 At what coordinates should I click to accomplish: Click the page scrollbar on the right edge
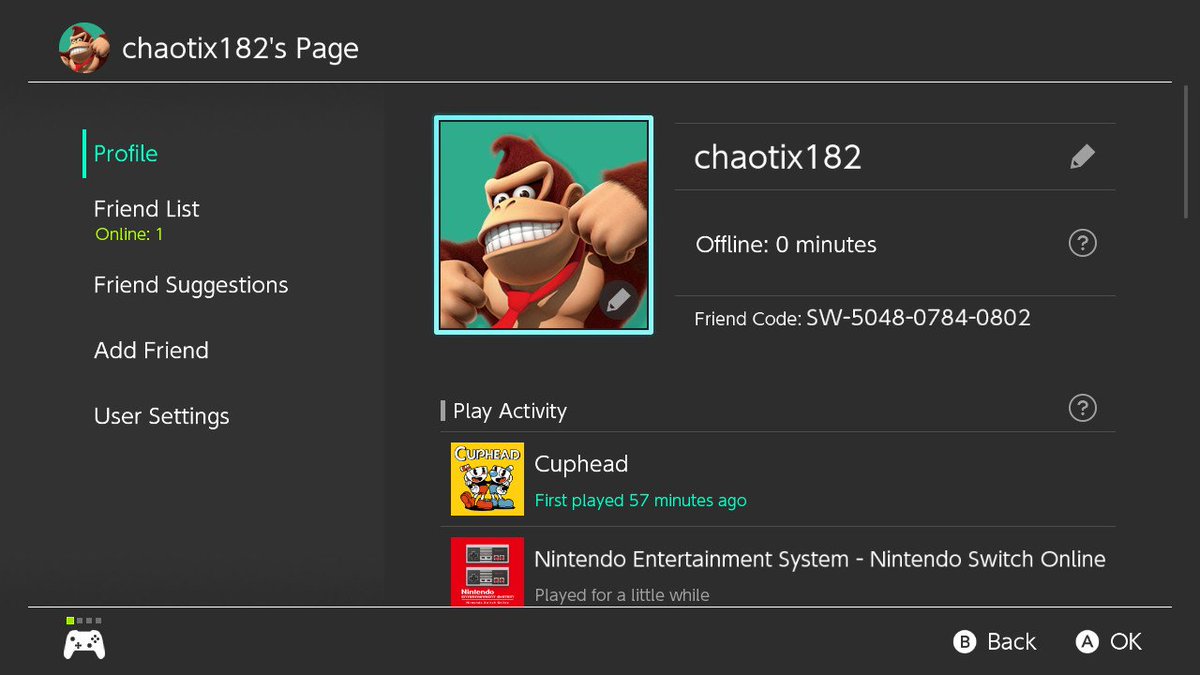1187,150
